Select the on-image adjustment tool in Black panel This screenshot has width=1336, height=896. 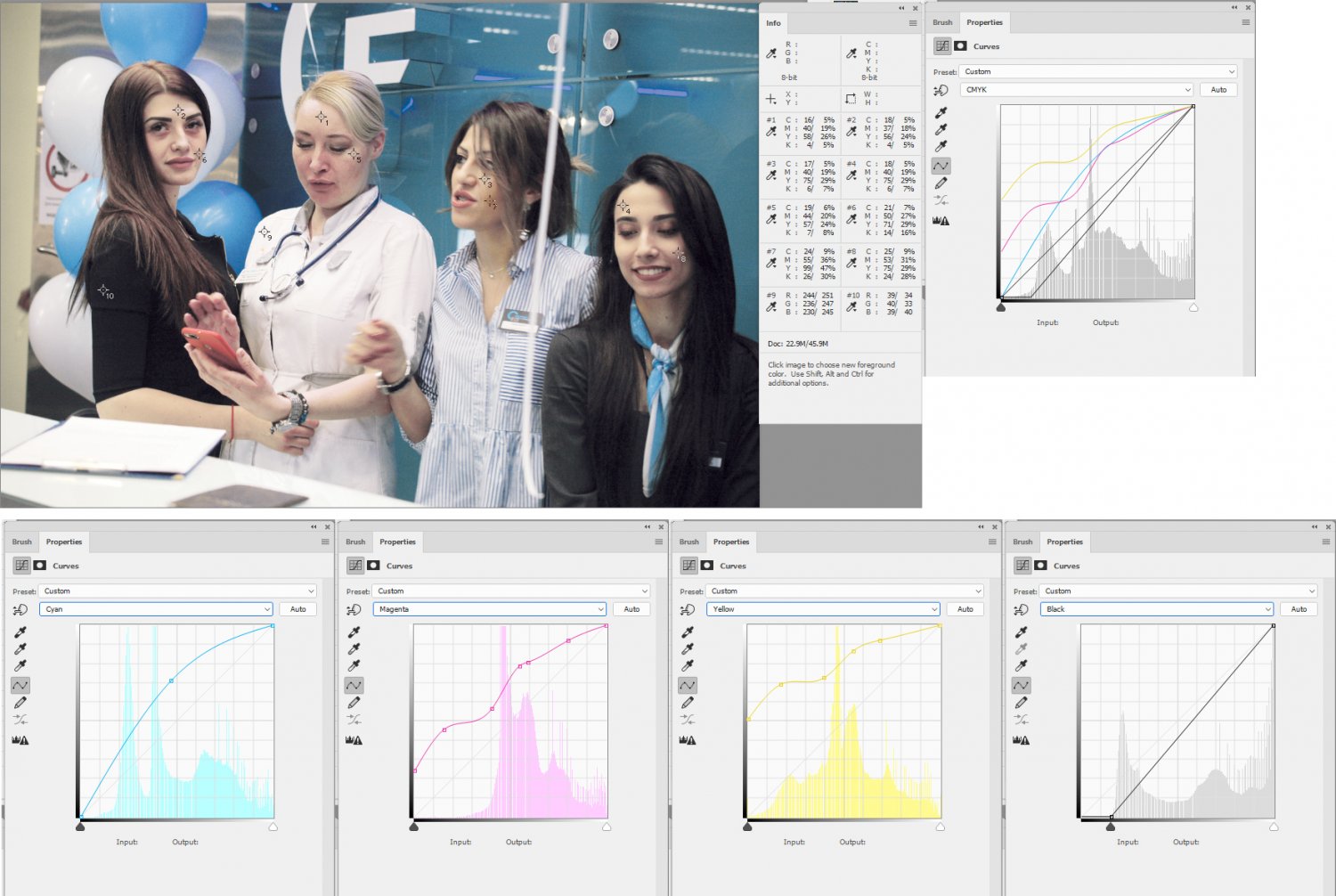(1022, 609)
